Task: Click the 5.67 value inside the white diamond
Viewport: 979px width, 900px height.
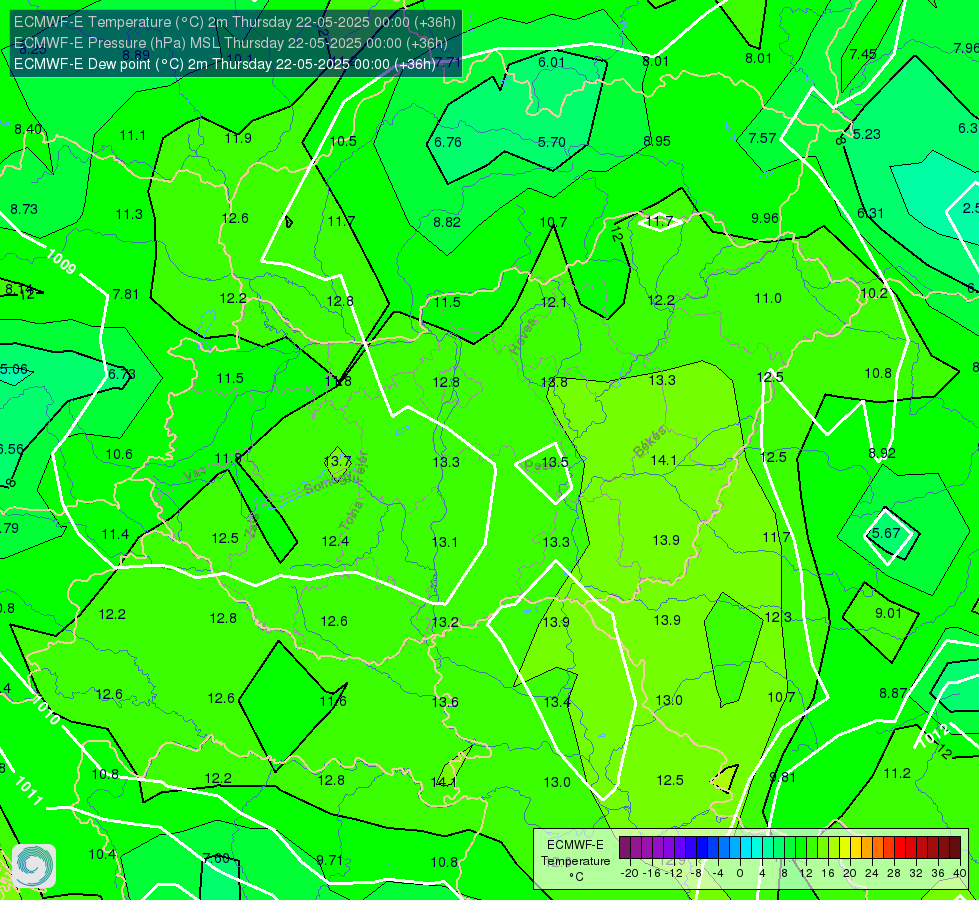Action: [887, 533]
